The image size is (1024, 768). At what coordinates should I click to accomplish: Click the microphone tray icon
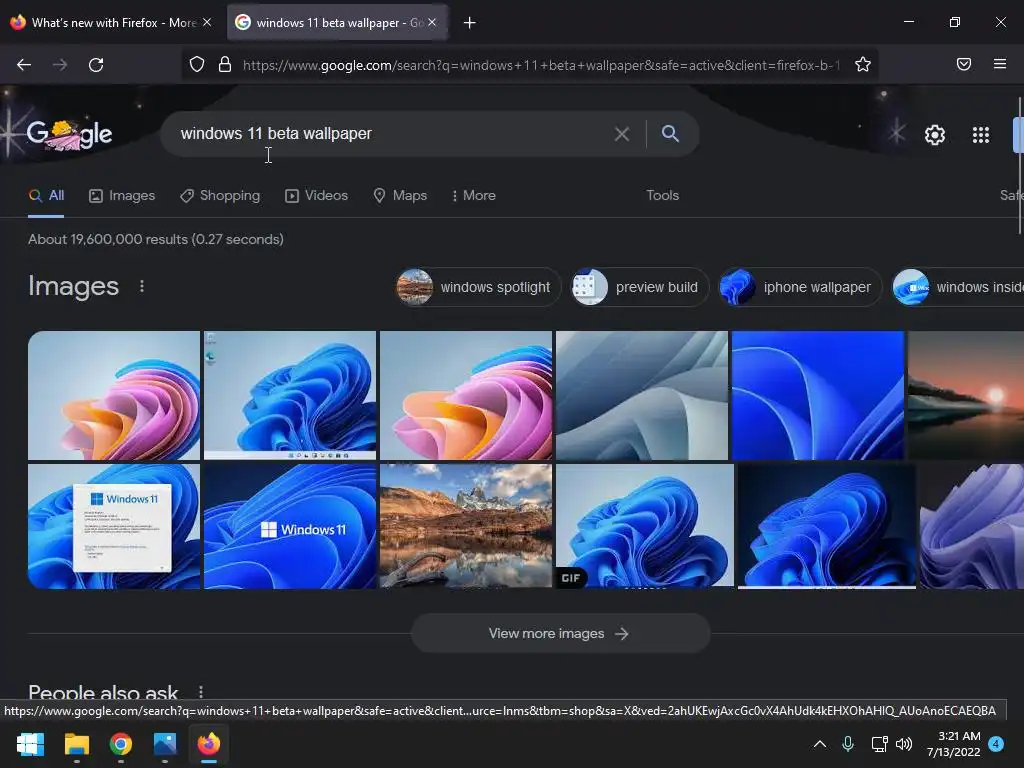click(848, 744)
